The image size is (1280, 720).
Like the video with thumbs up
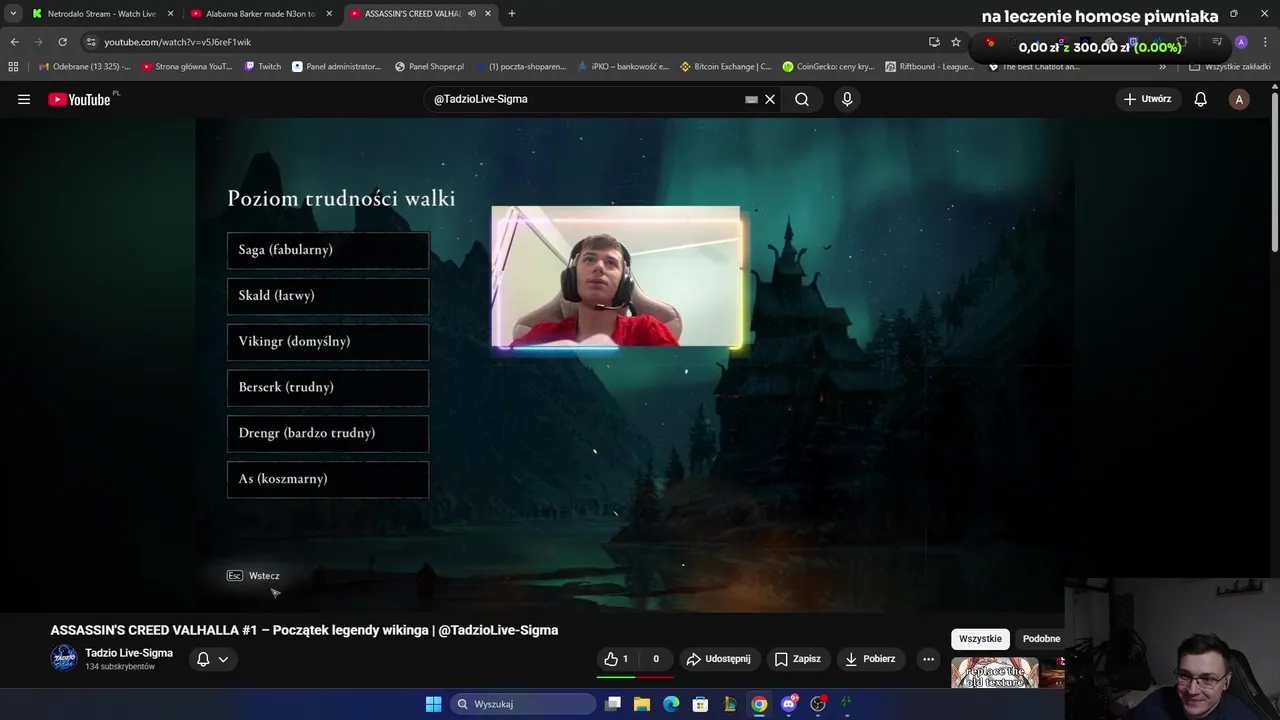click(616, 659)
